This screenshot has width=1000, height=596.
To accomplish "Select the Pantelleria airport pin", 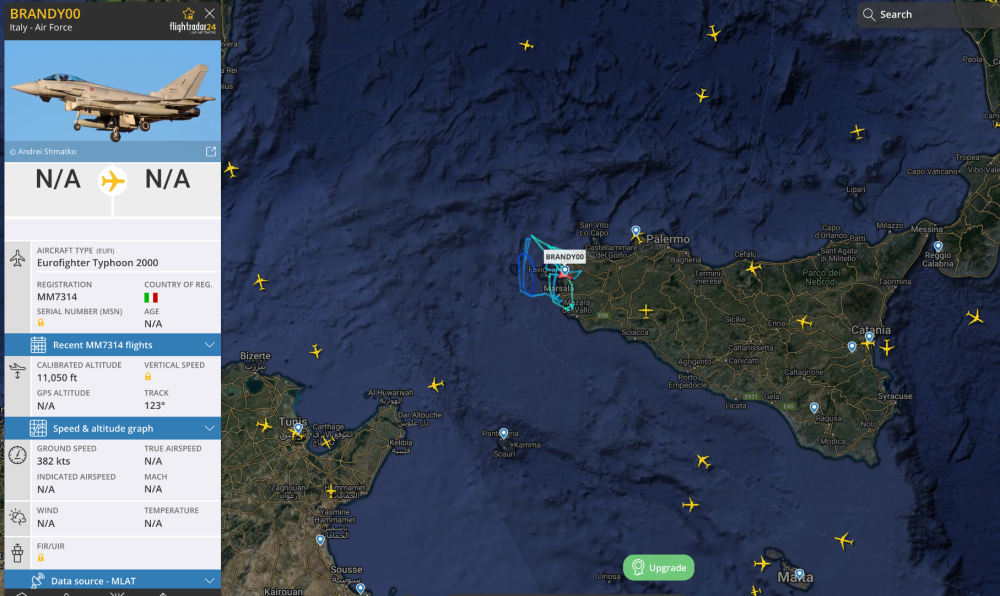I will pos(504,433).
